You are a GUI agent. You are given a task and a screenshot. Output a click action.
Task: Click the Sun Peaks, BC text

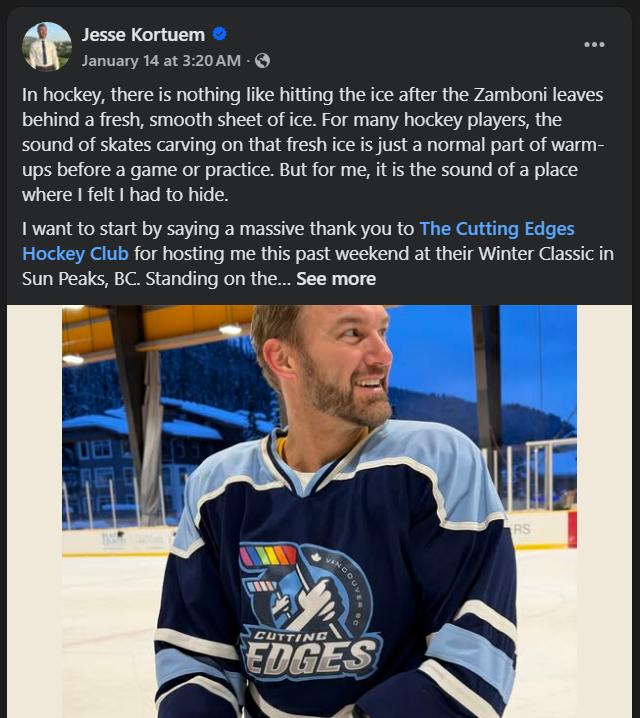[82, 279]
